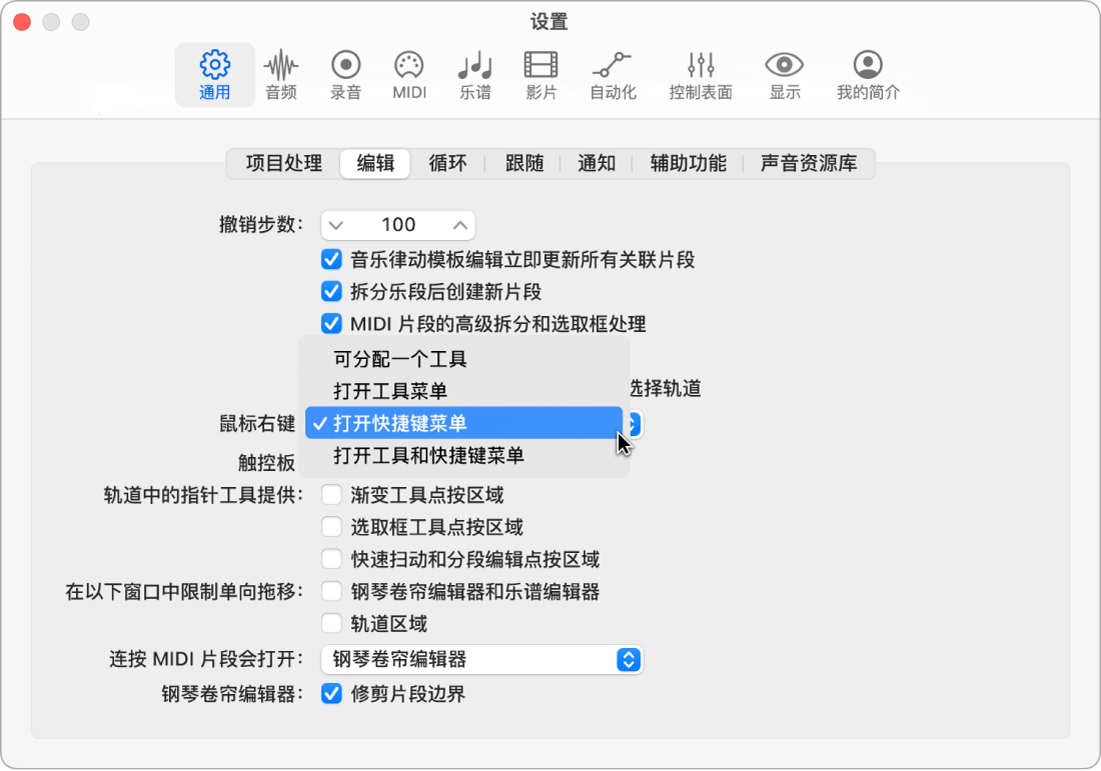Disable 拆分乐段后创建新片段
Viewport: 1101px width, 771px height.
click(331, 292)
